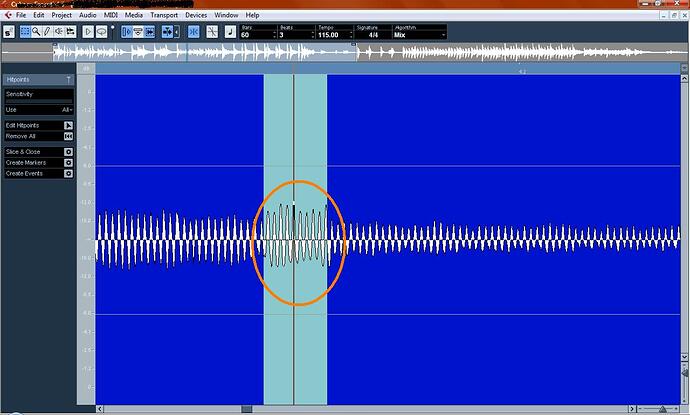Image resolution: width=690 pixels, height=415 pixels.
Task: Open the Algorithm Mix dropdown
Action: (419, 35)
